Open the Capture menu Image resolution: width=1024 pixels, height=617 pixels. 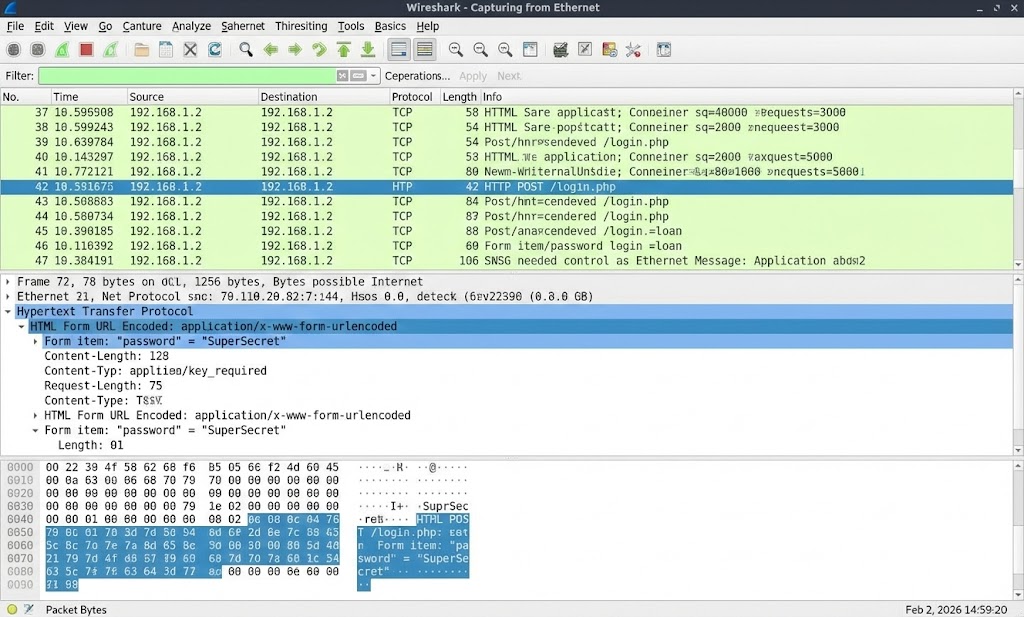point(142,26)
